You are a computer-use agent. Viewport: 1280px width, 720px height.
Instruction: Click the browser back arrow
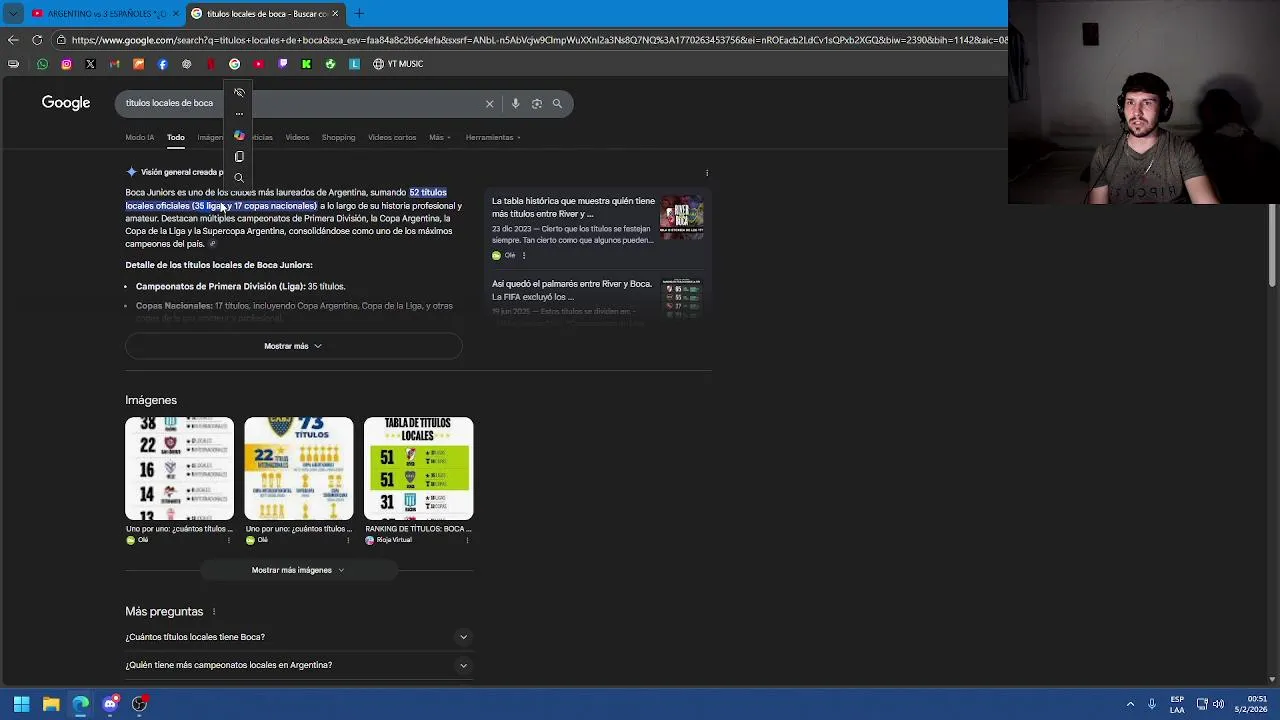[x=13, y=40]
